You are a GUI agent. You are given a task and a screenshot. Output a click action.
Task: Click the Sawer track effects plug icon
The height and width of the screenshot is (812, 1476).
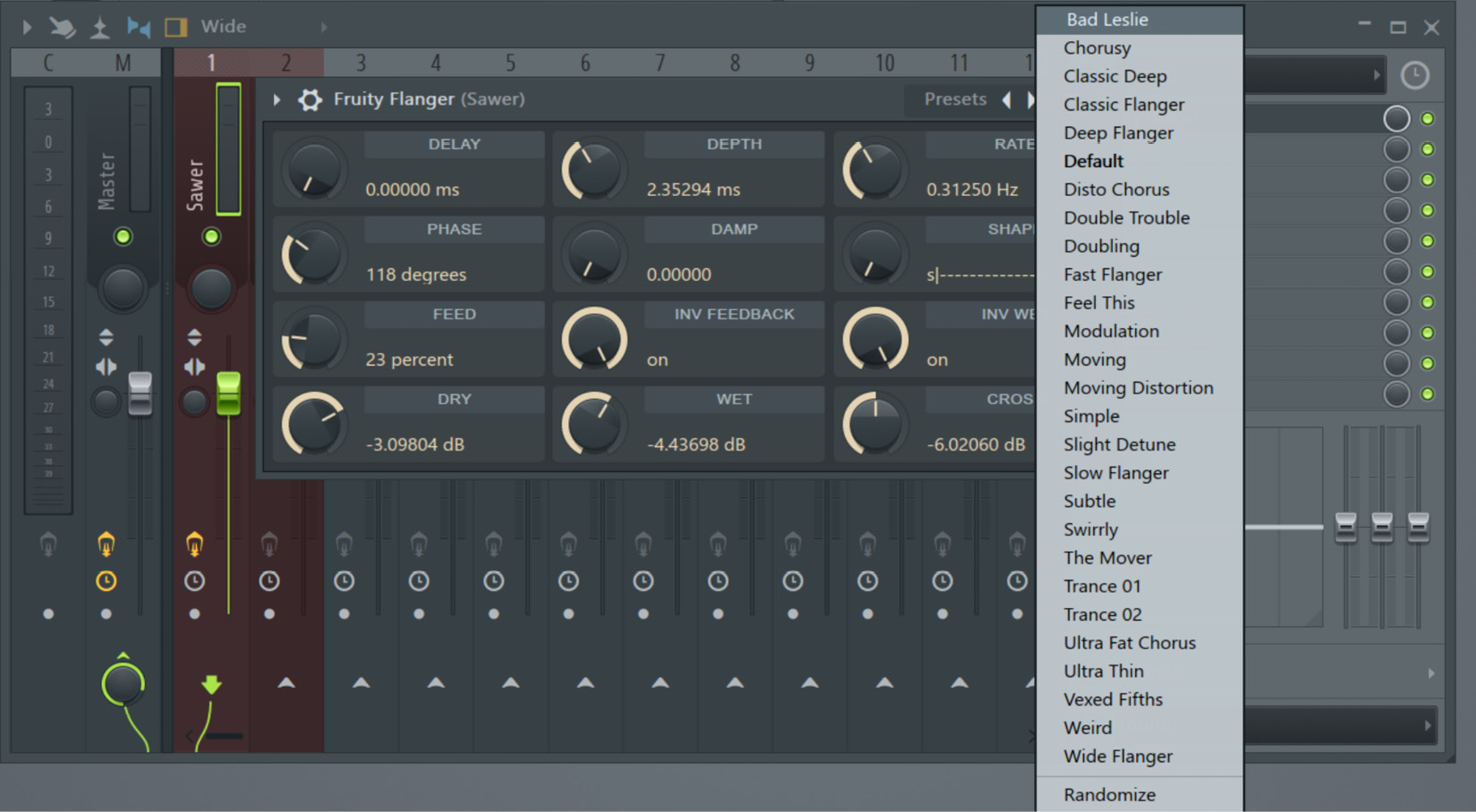194,543
